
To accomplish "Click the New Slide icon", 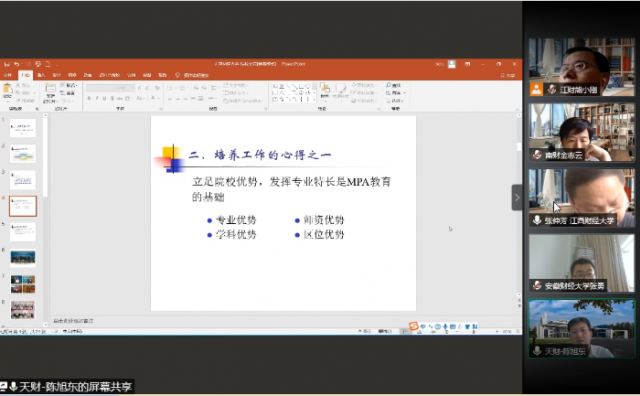I will tap(50, 89).
